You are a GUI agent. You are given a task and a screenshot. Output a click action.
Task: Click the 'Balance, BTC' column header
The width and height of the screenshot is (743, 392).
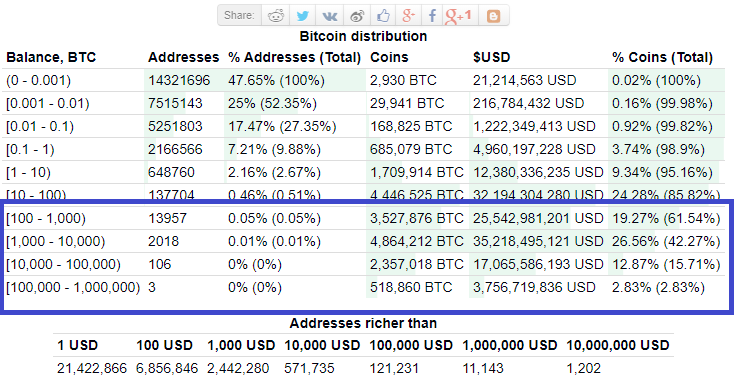point(51,57)
